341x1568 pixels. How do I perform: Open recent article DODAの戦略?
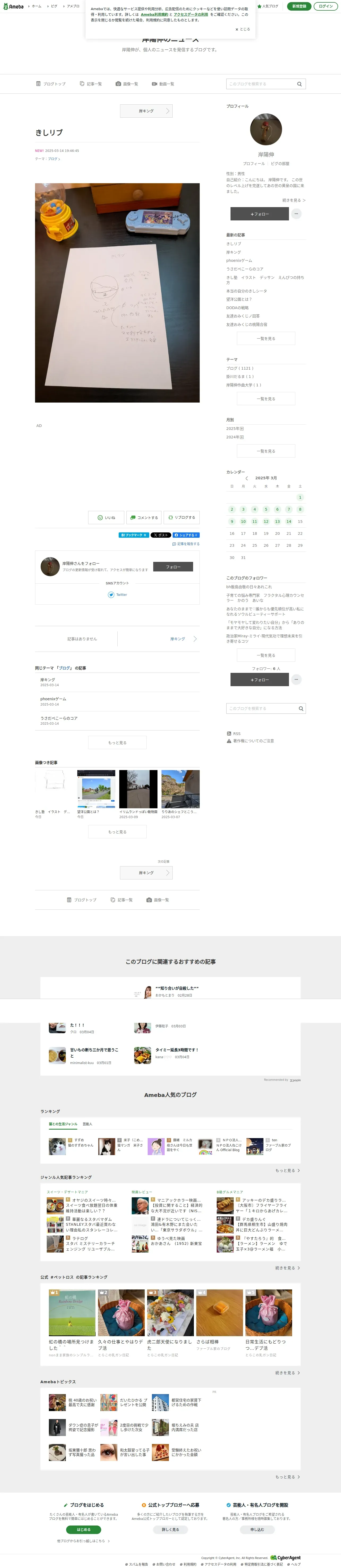pyautogui.click(x=237, y=308)
